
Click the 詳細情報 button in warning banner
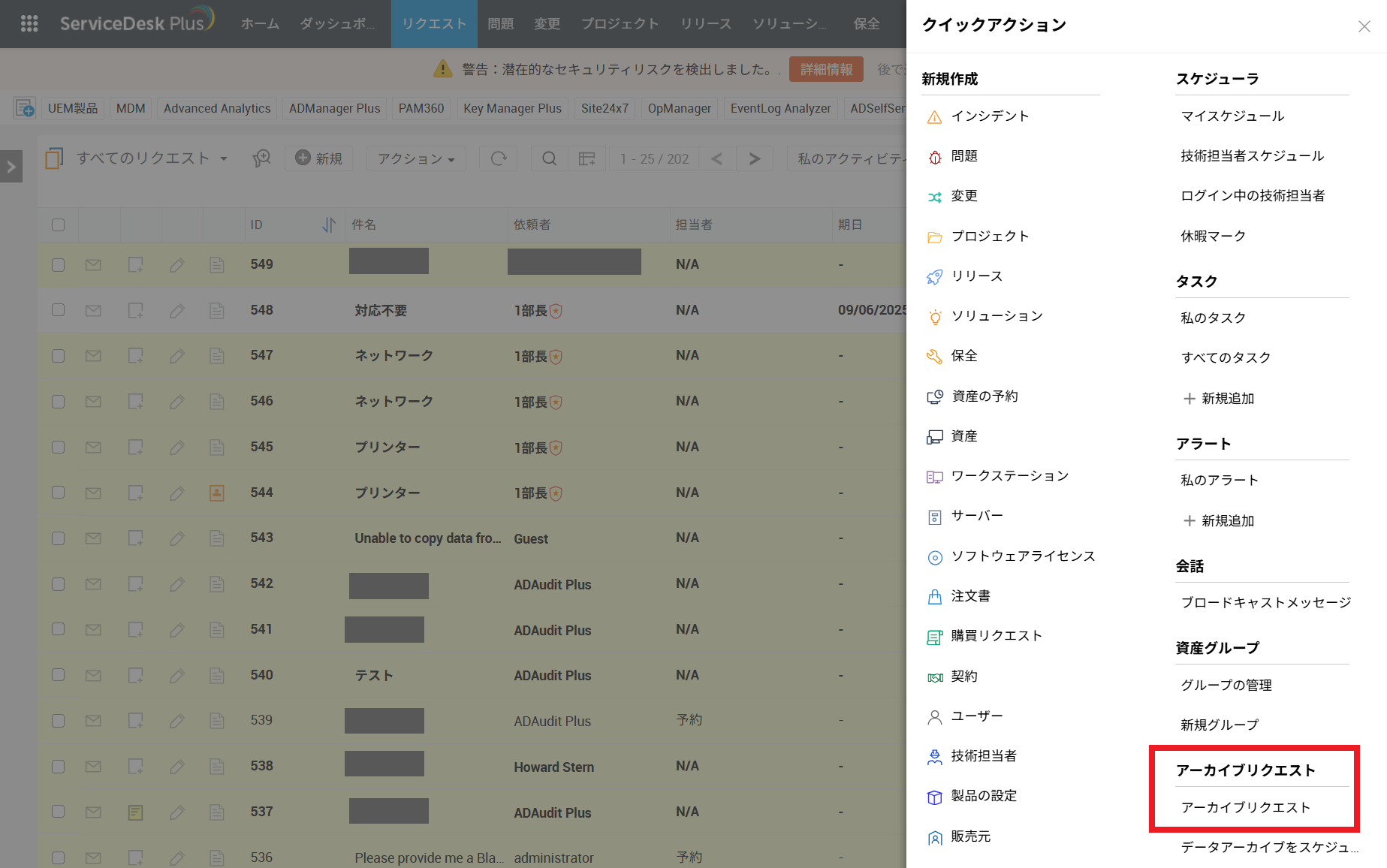point(825,70)
